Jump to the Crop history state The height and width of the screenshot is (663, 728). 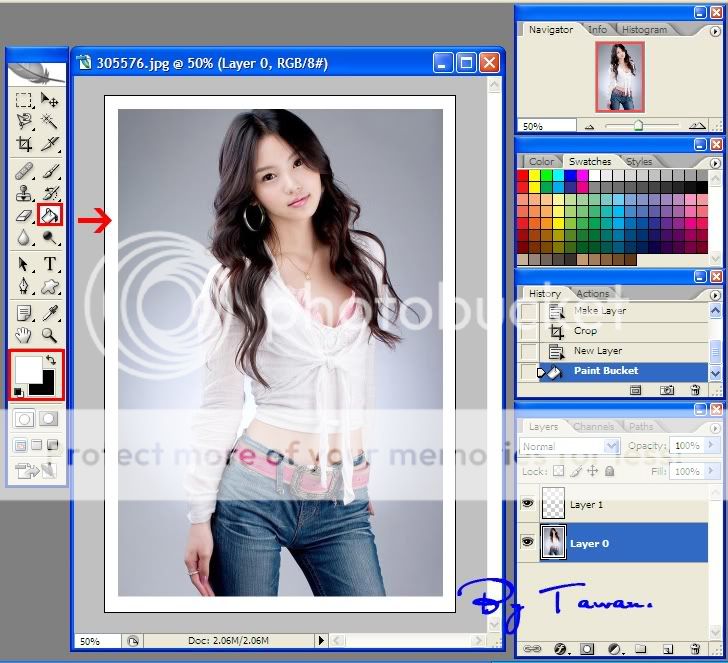[x=585, y=331]
